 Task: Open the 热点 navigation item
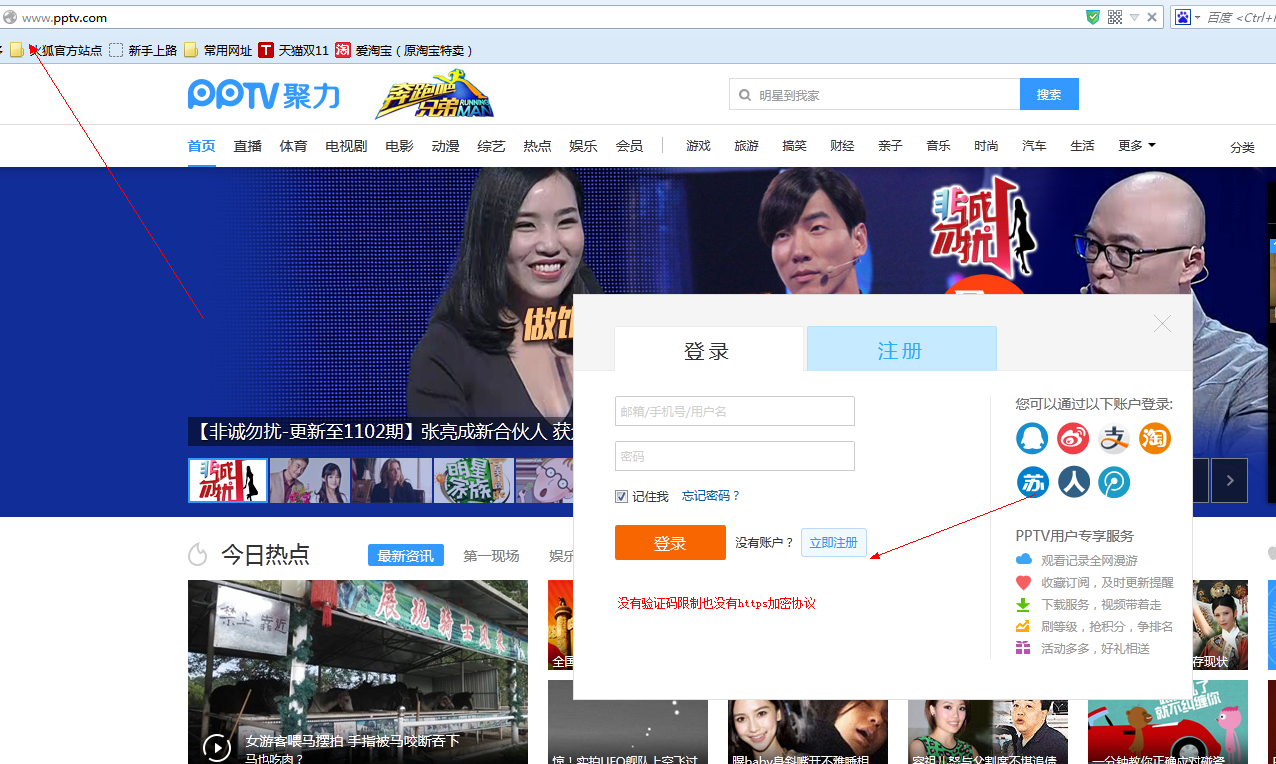pos(537,146)
